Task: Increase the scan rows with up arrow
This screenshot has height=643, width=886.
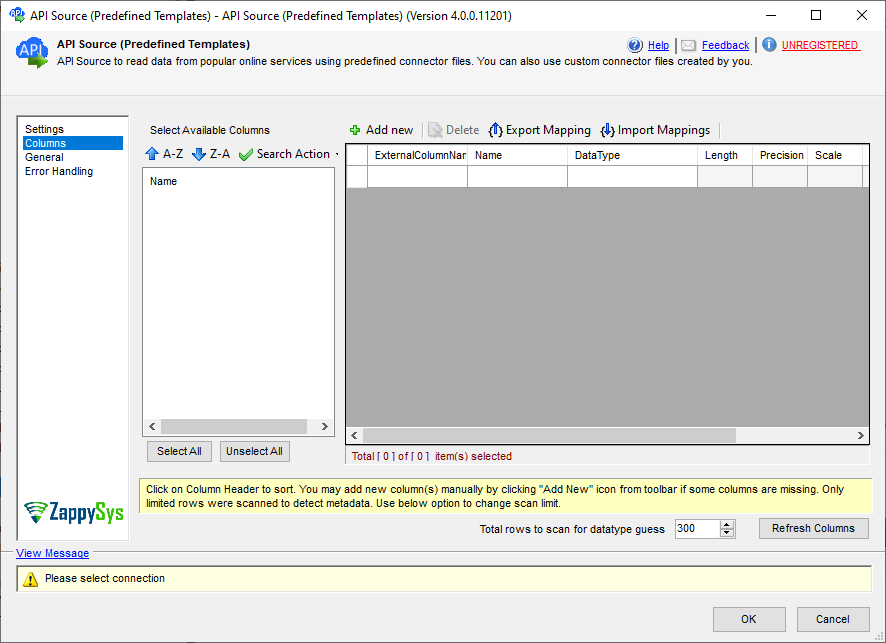Action: click(x=727, y=524)
